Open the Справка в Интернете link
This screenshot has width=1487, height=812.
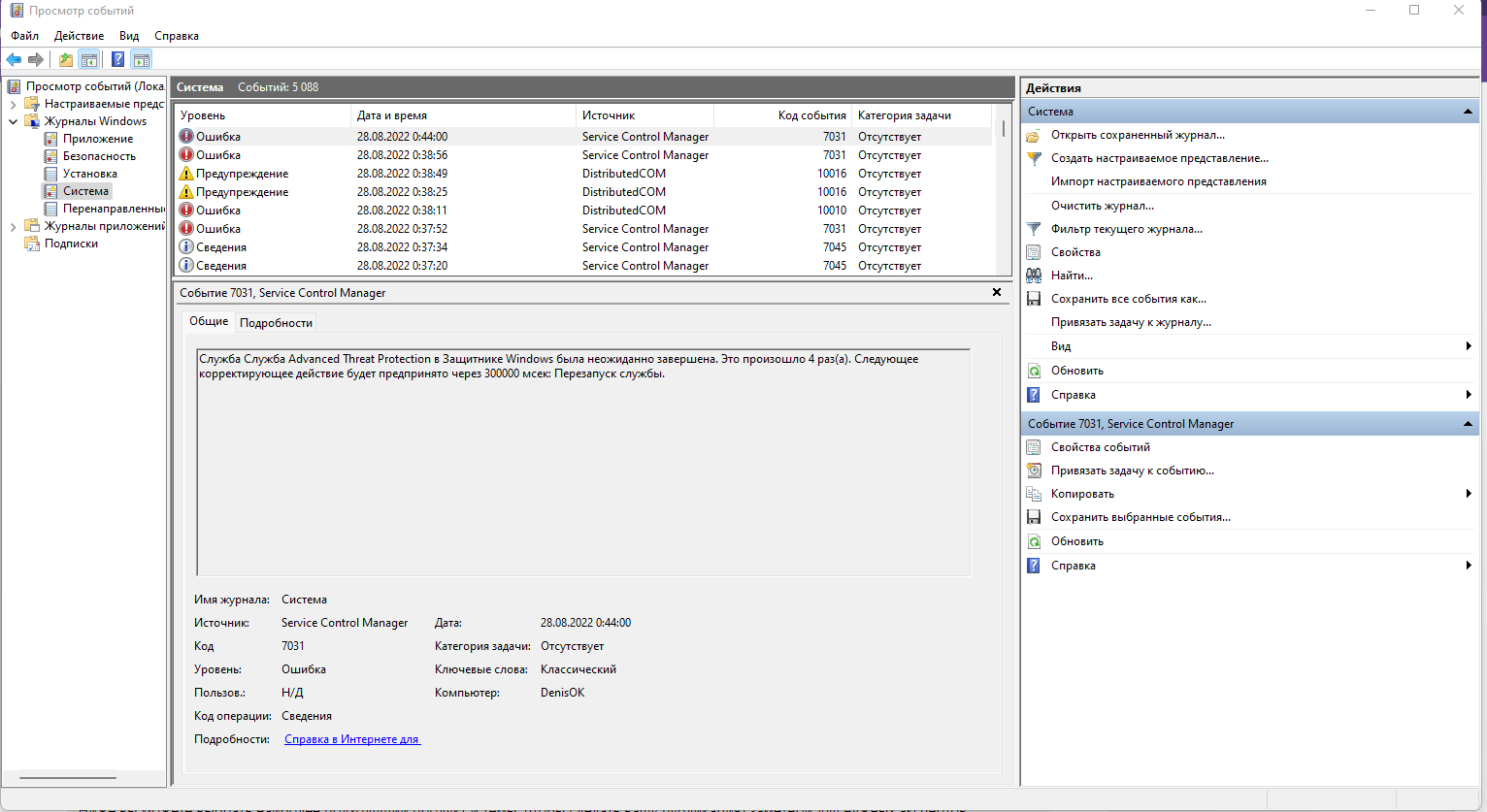[x=352, y=739]
